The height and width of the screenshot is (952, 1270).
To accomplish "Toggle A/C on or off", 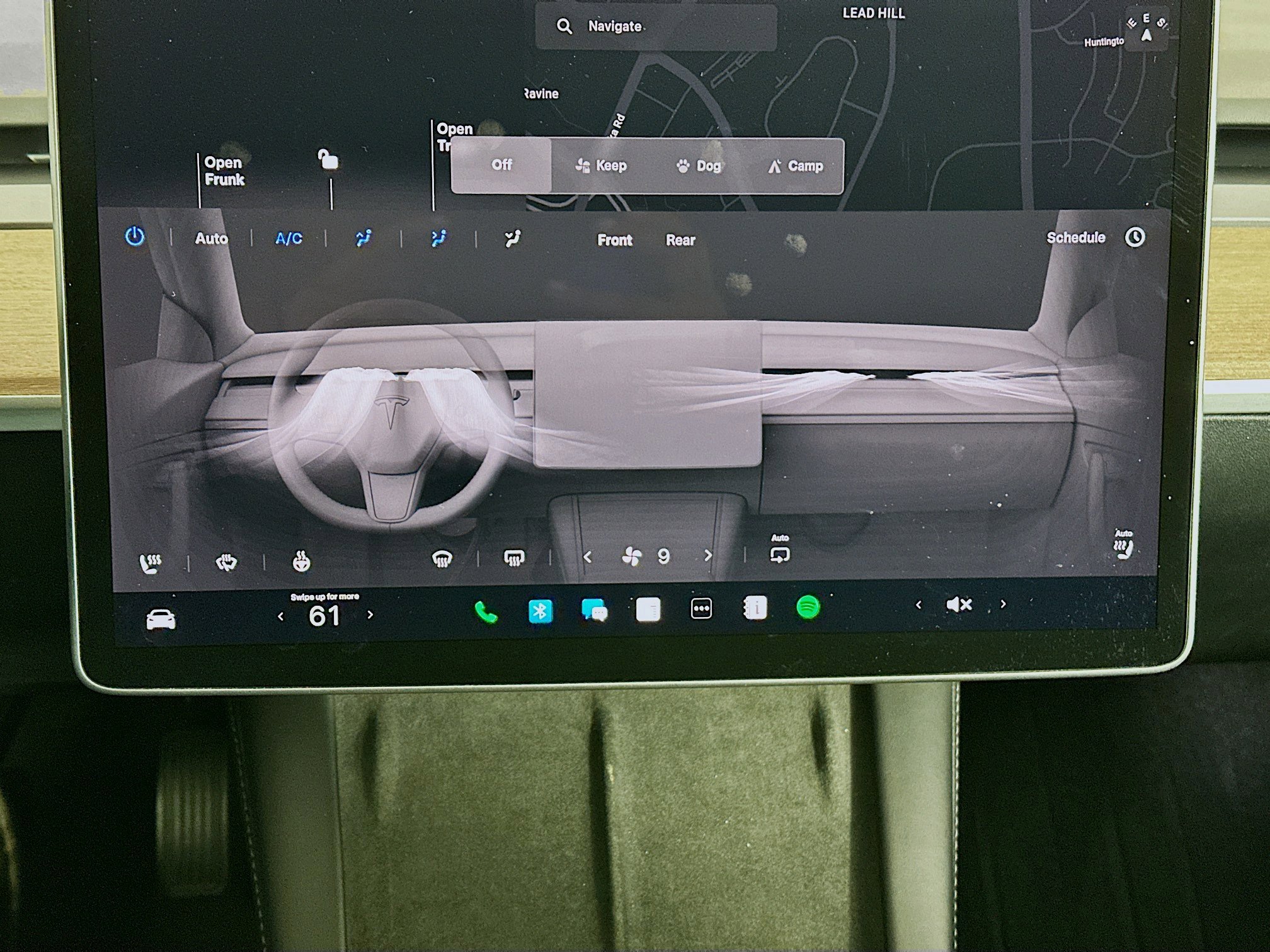I will point(289,238).
